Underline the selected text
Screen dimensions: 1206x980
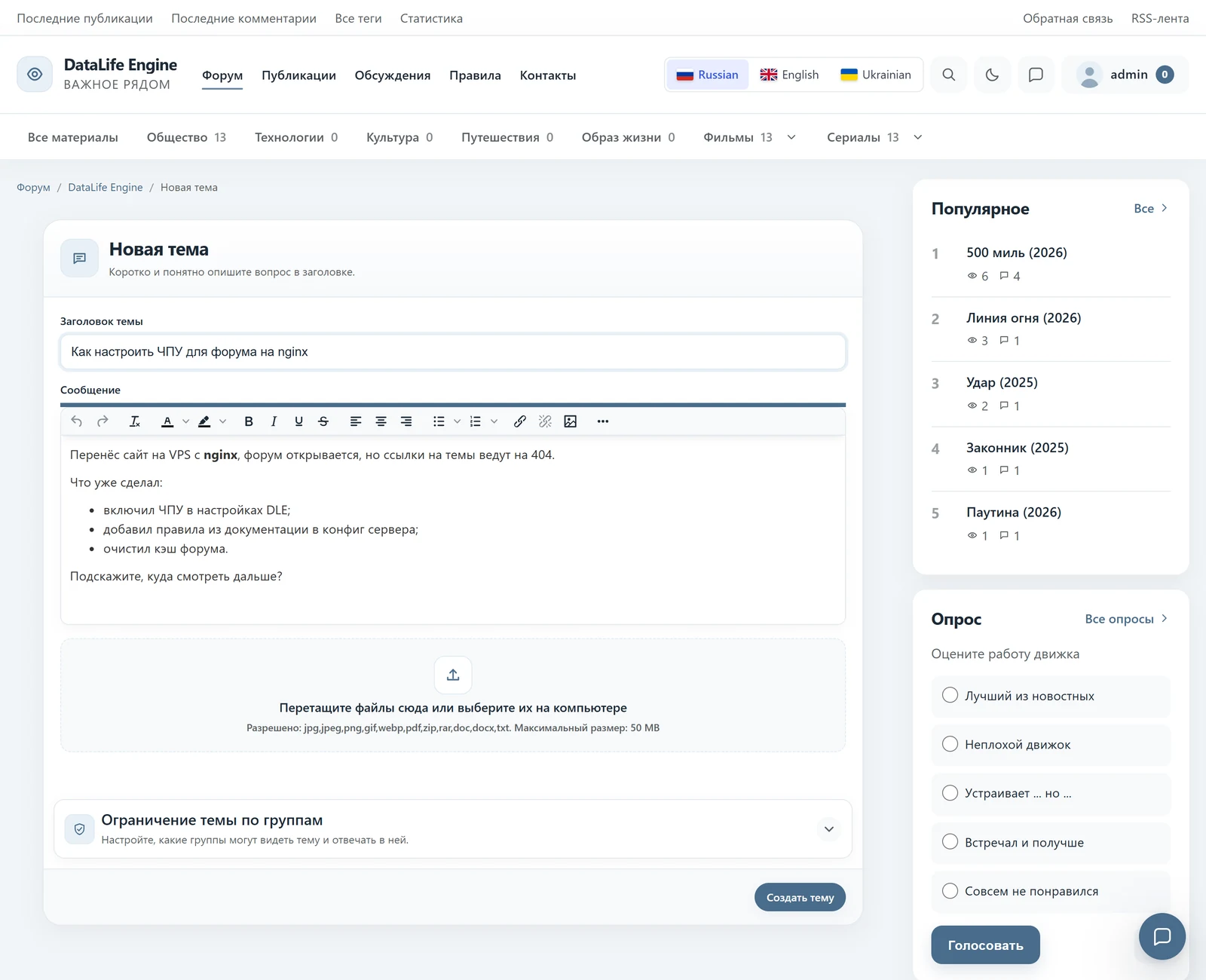pyautogui.click(x=298, y=421)
